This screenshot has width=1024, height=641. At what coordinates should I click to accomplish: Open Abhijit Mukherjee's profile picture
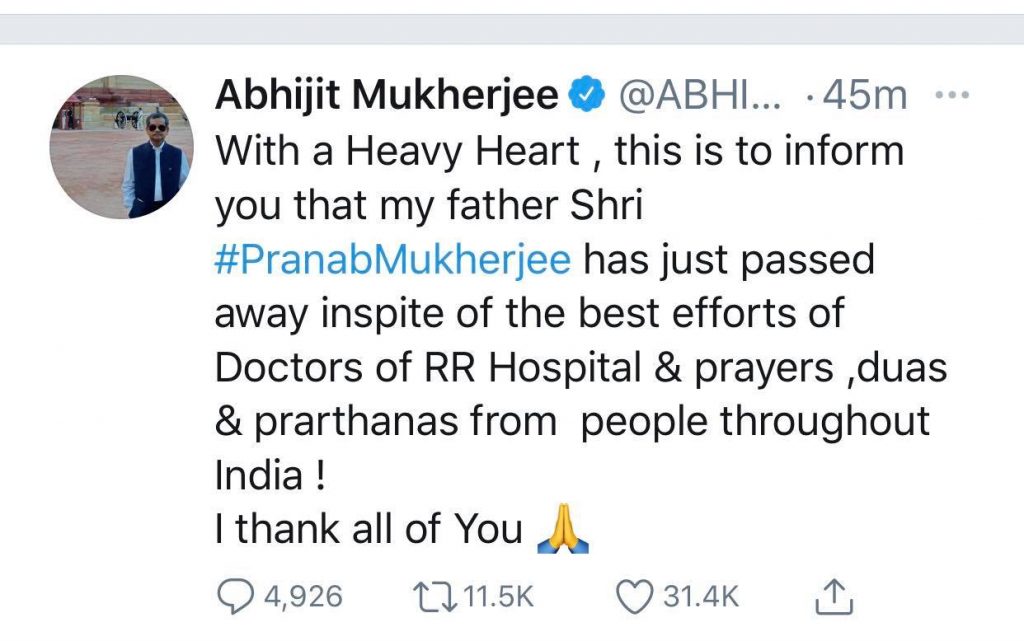[x=122, y=147]
